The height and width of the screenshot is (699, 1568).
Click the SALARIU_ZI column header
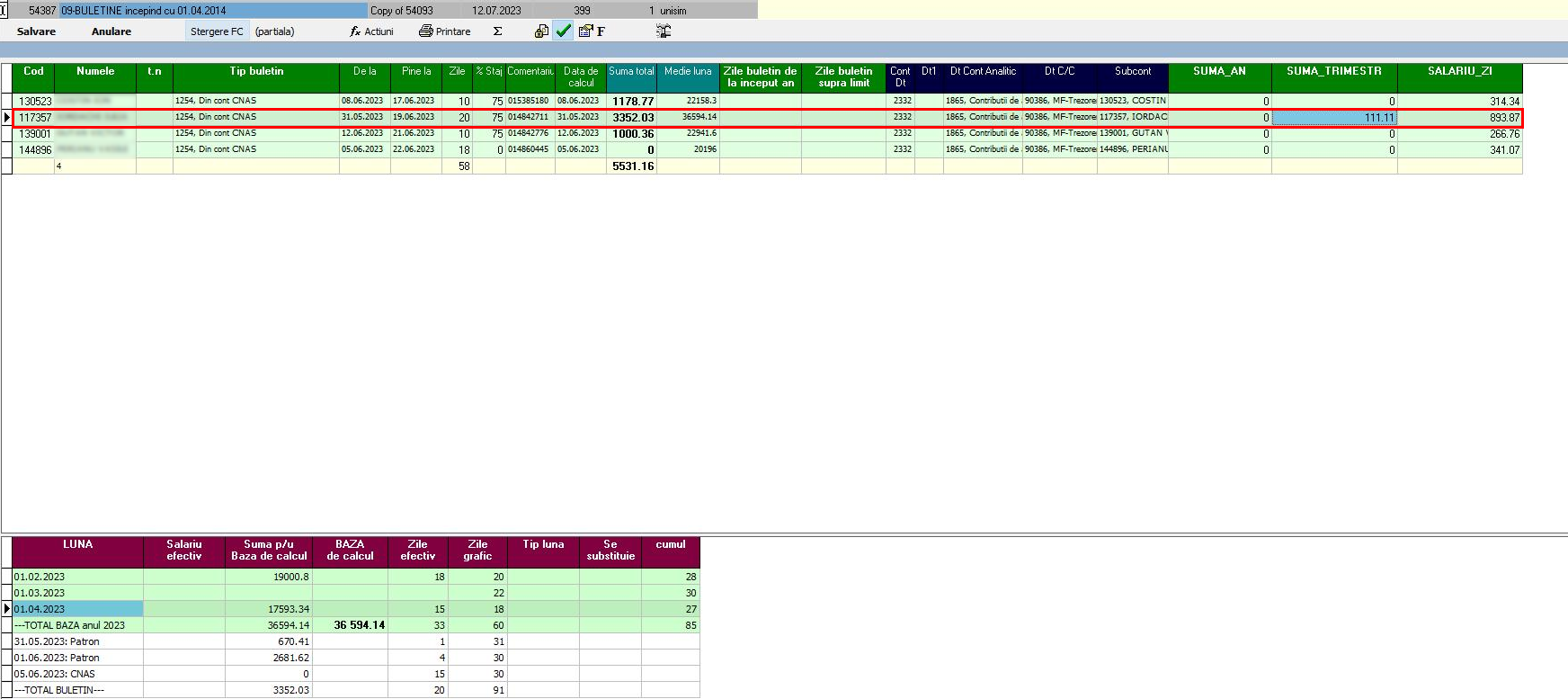[x=1460, y=77]
